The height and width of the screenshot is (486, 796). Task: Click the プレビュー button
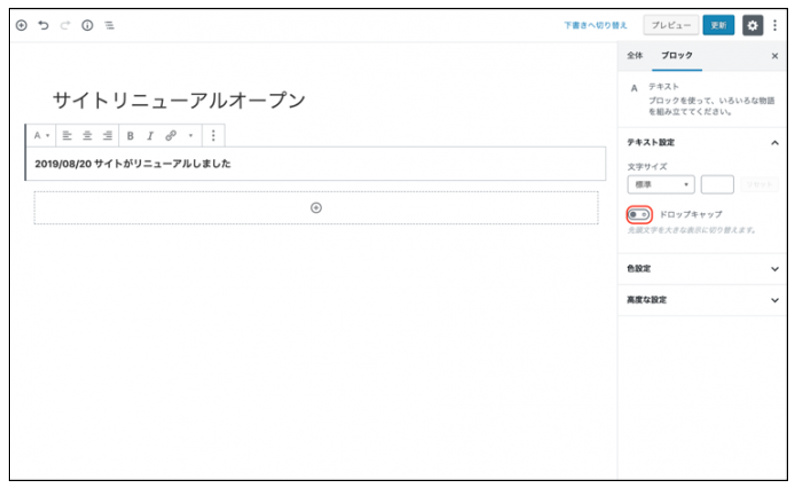point(669,25)
